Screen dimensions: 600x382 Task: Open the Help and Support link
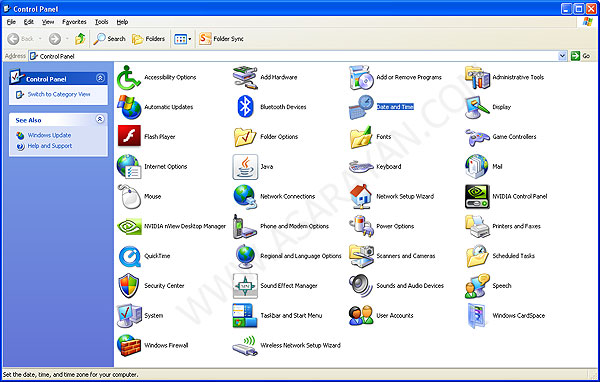click(x=50, y=146)
